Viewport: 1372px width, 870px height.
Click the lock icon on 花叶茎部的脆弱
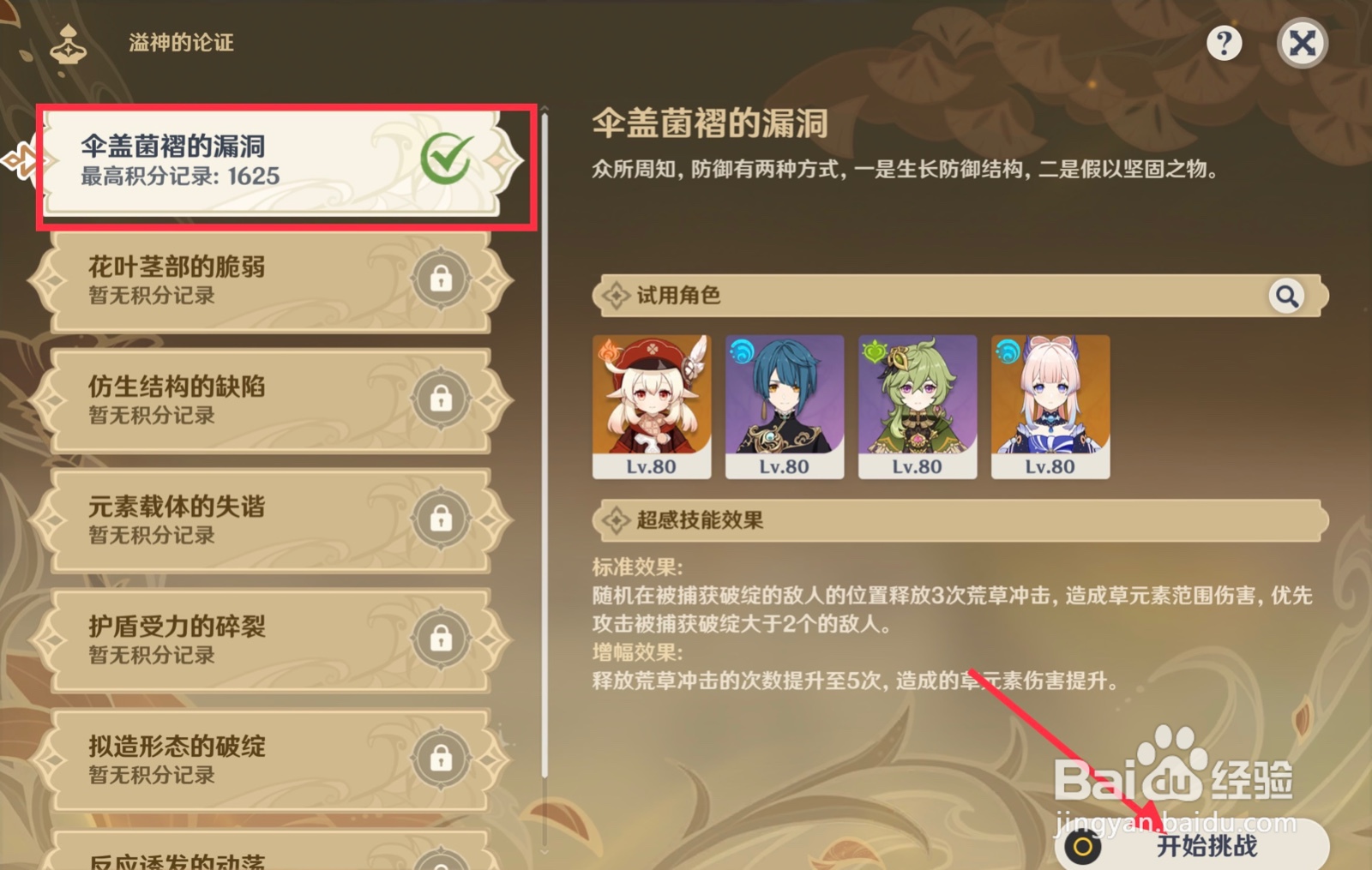coord(441,279)
